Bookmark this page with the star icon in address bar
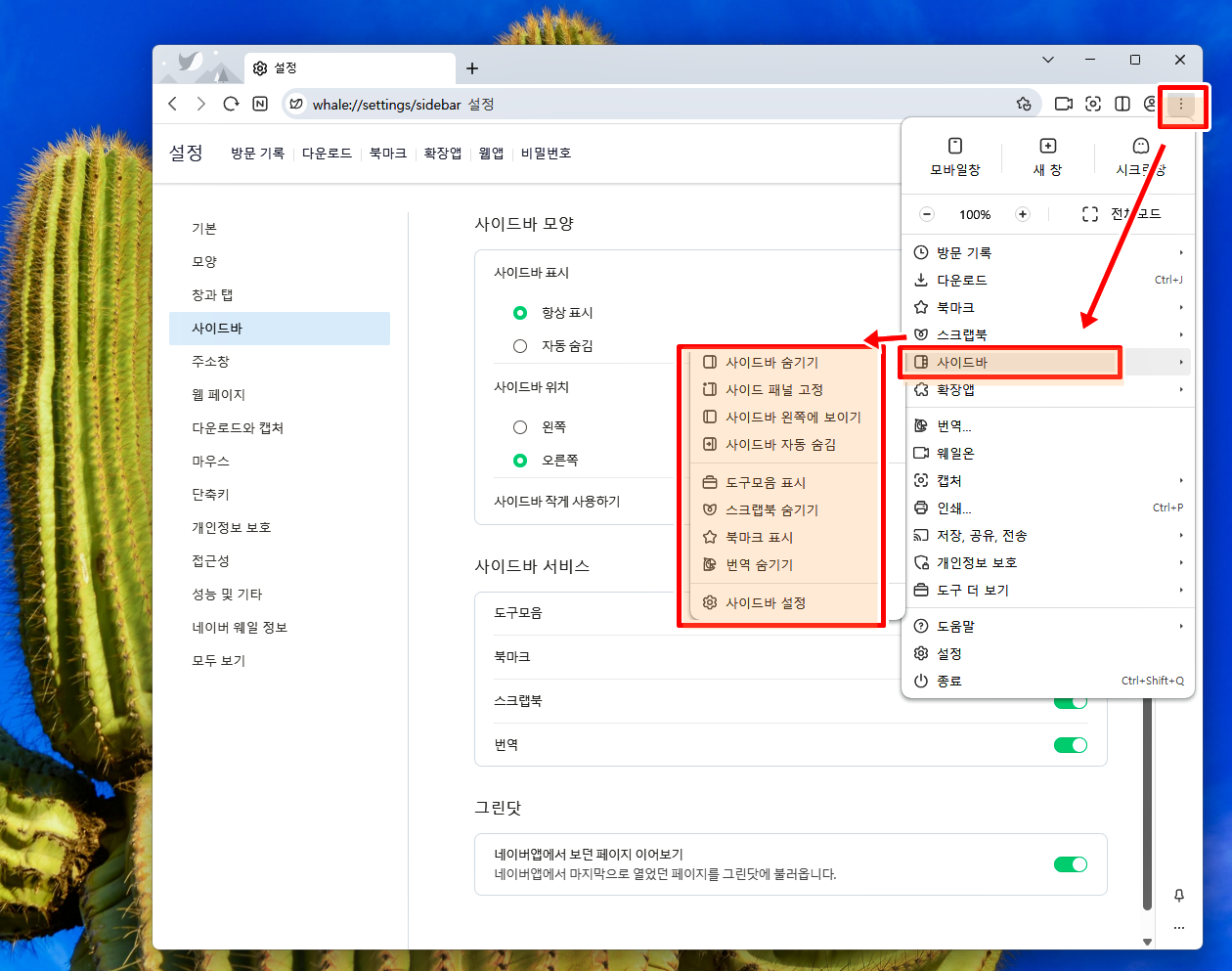 coord(1024,104)
